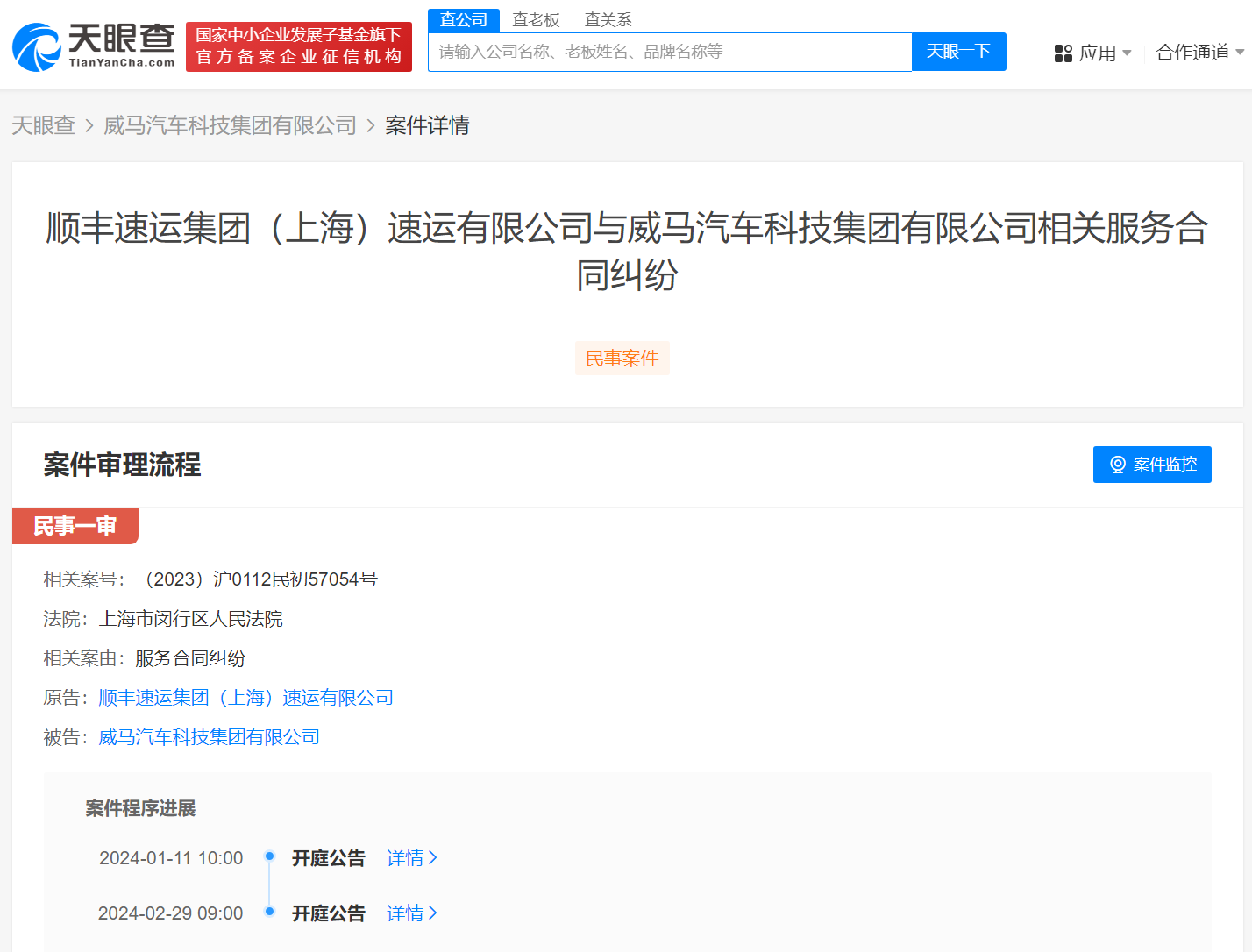The image size is (1252, 952).
Task: Expand the 应用 dropdown arrow
Action: (1127, 53)
